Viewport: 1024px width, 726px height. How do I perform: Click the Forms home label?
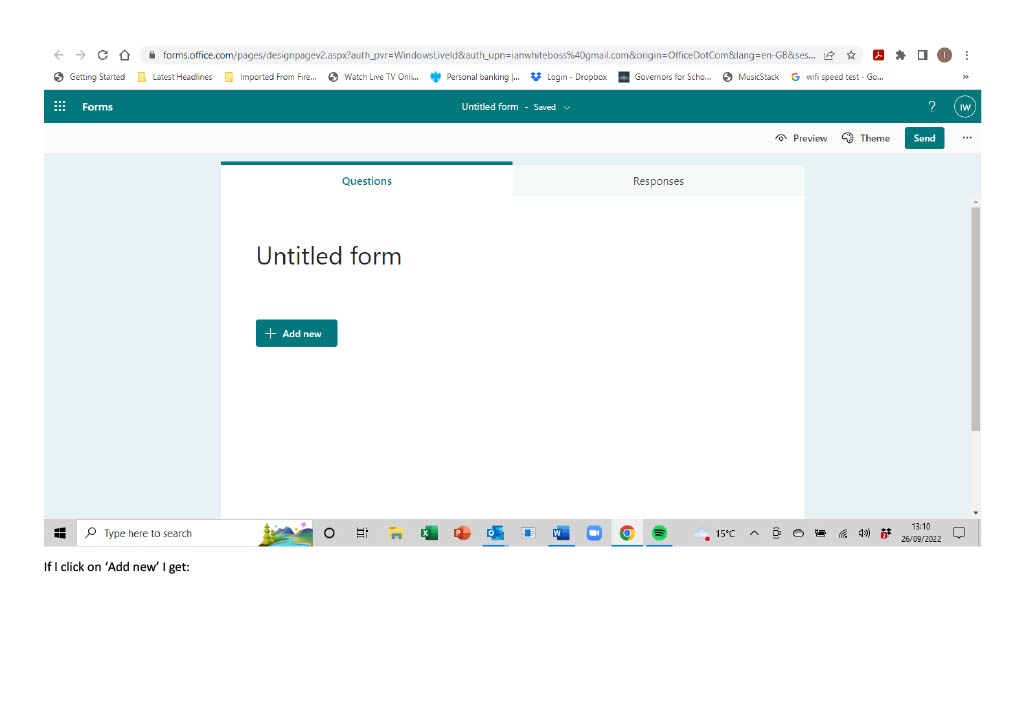[x=97, y=106]
